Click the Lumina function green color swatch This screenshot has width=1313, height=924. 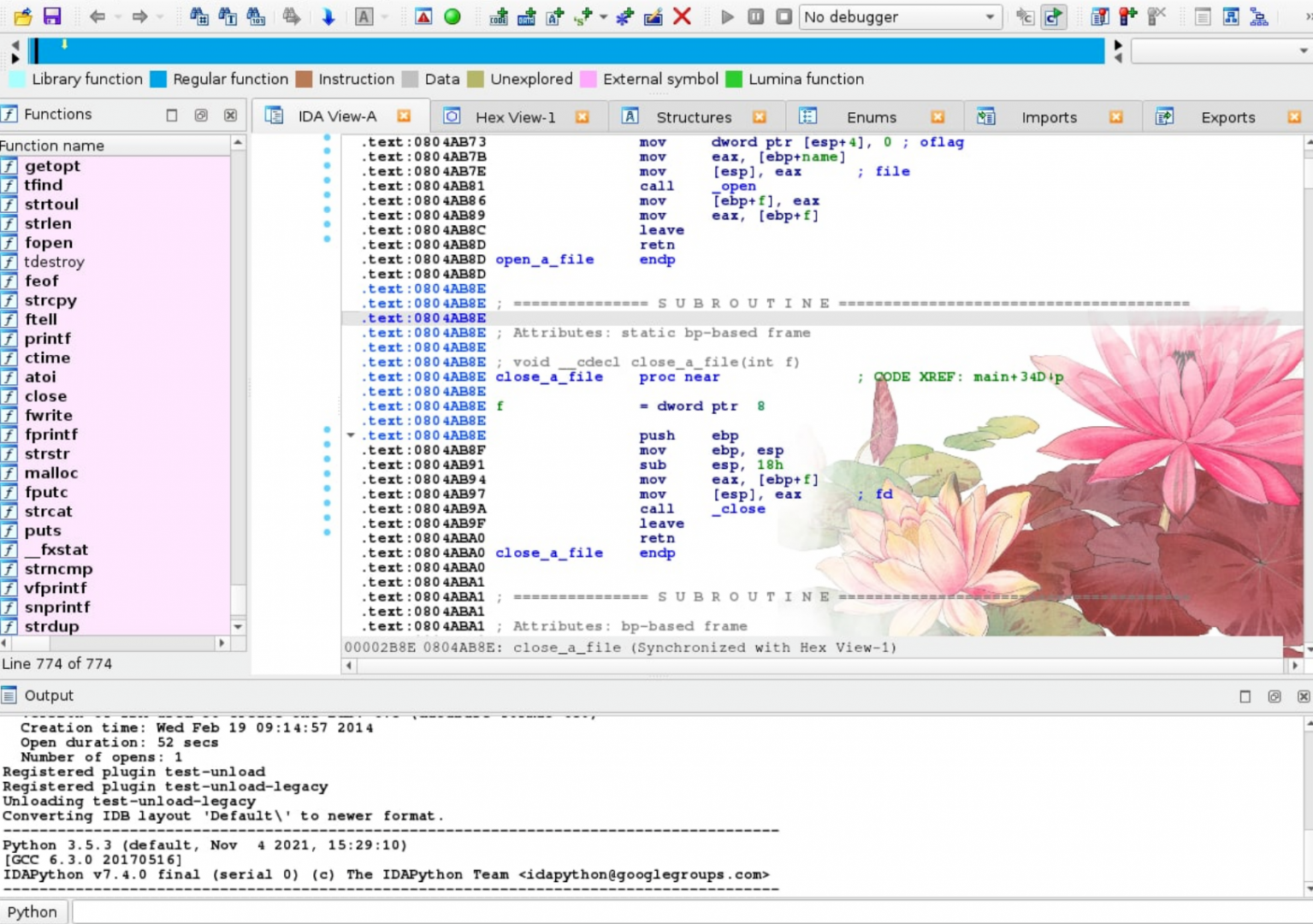pyautogui.click(x=733, y=79)
